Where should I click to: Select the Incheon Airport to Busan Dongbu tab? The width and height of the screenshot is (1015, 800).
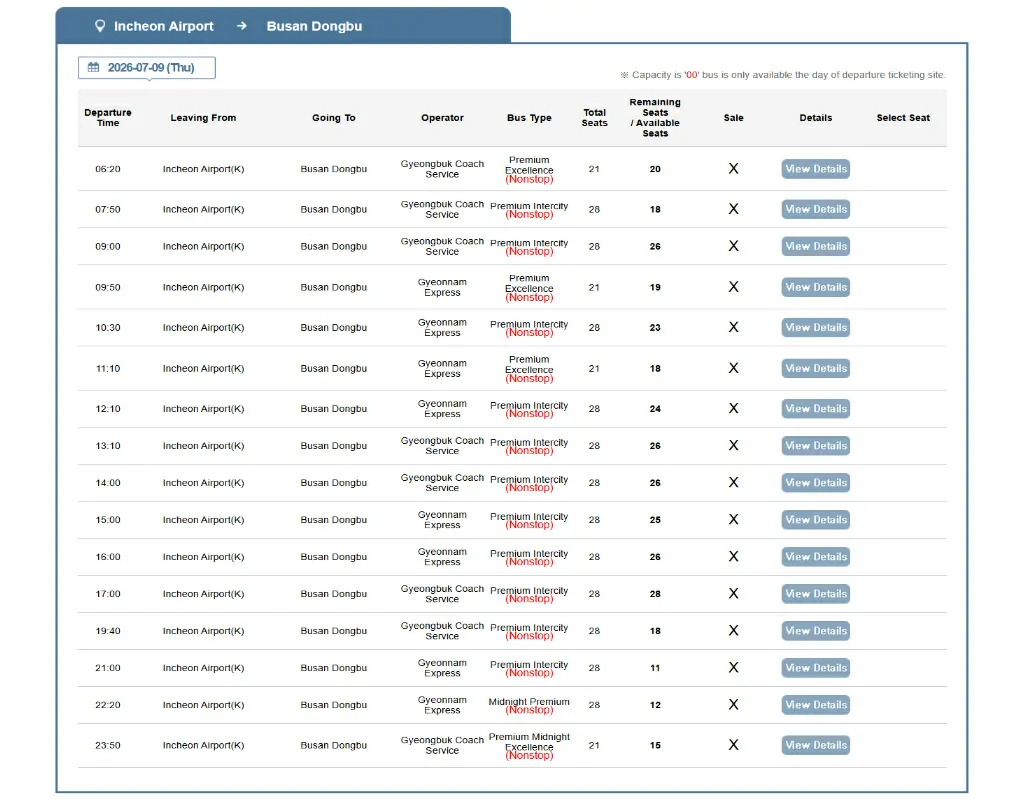point(283,26)
